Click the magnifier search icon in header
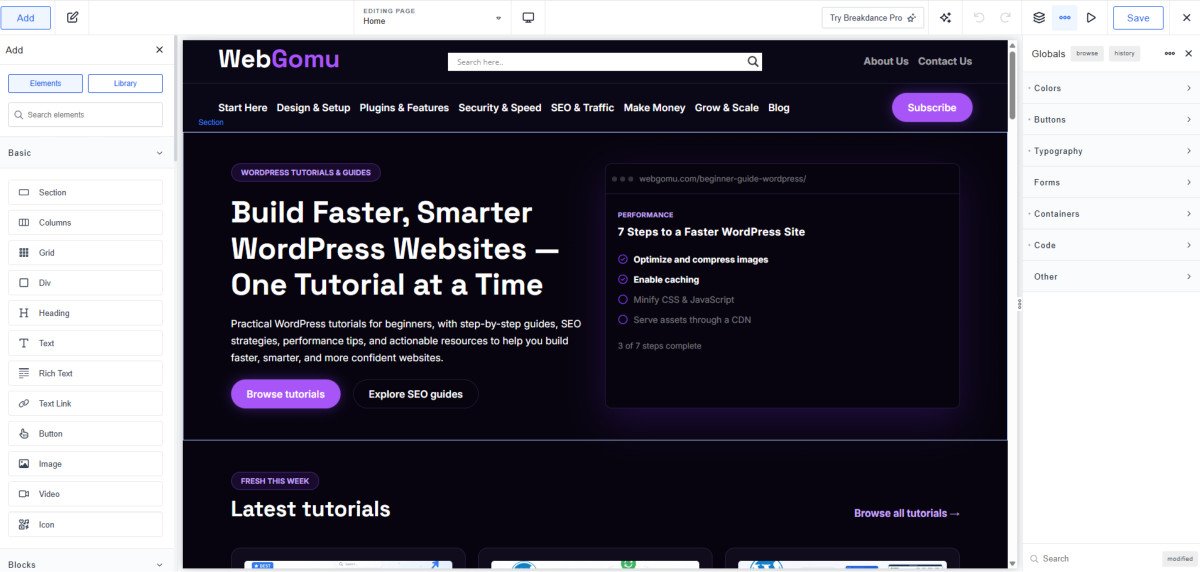Screen dimensions: 1200x572 click(x=753, y=62)
